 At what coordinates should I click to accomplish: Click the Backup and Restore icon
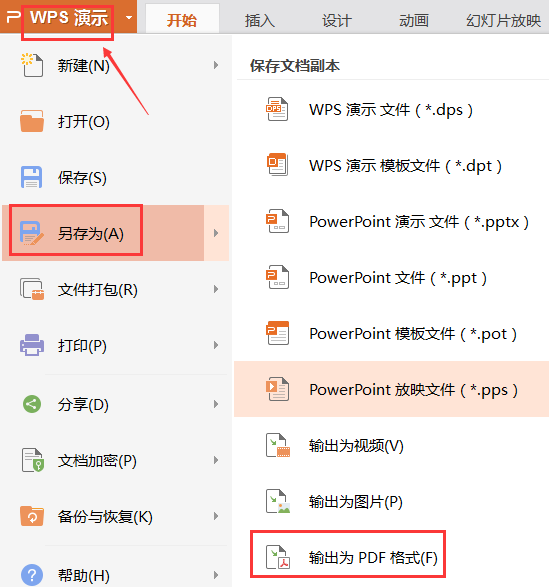(x=32, y=516)
